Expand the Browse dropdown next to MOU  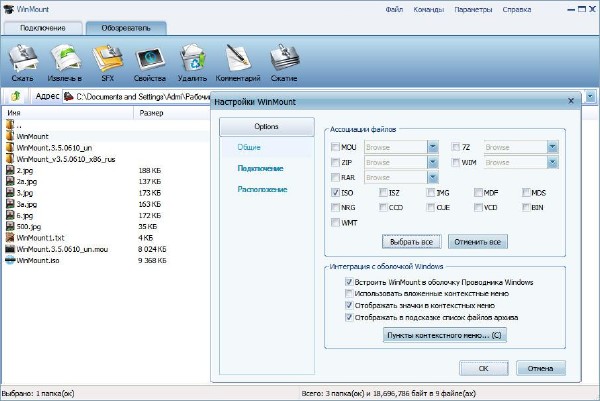[433, 147]
